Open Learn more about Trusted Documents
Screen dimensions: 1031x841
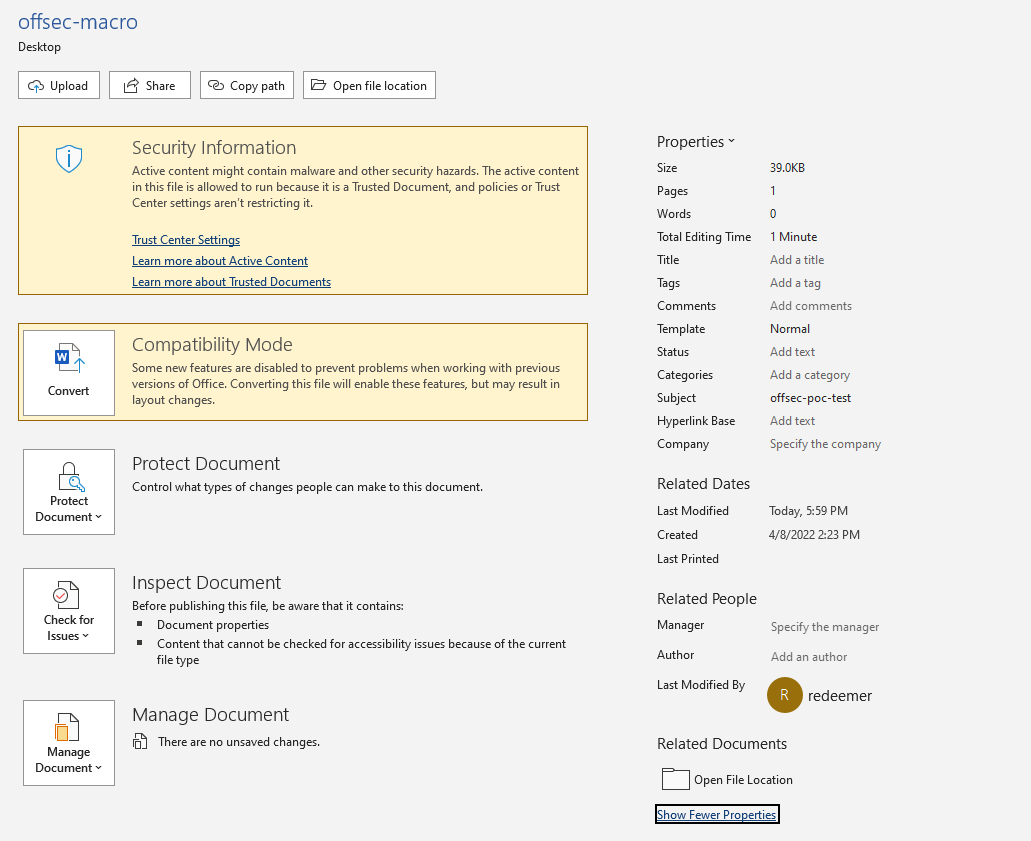[x=231, y=281]
